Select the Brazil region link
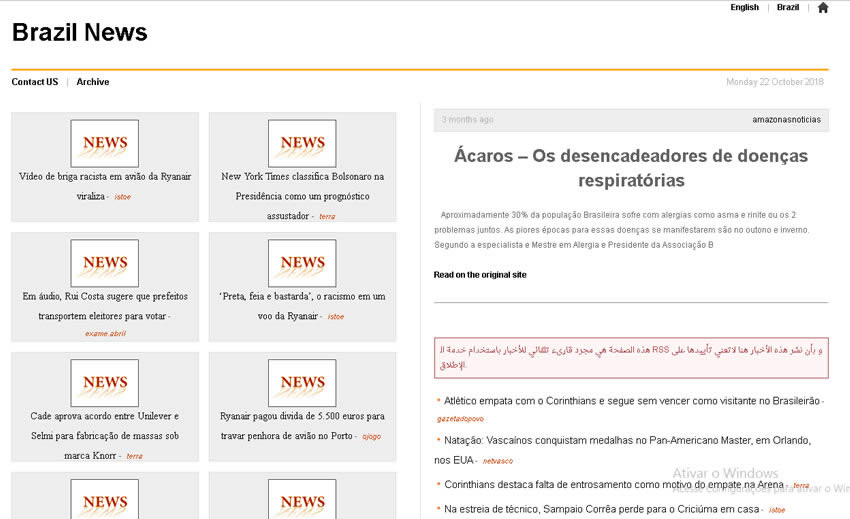This screenshot has height=519, width=850. [788, 8]
